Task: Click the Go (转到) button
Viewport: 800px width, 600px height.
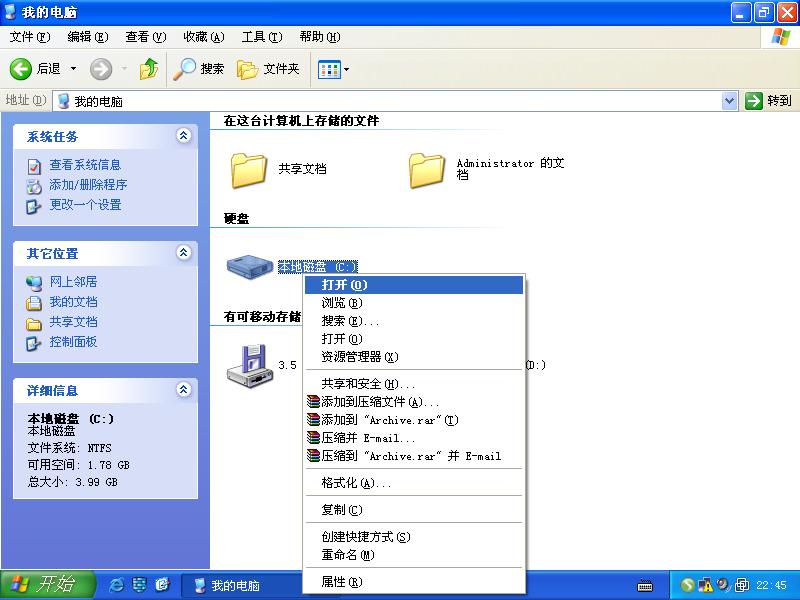Action: tap(768, 101)
